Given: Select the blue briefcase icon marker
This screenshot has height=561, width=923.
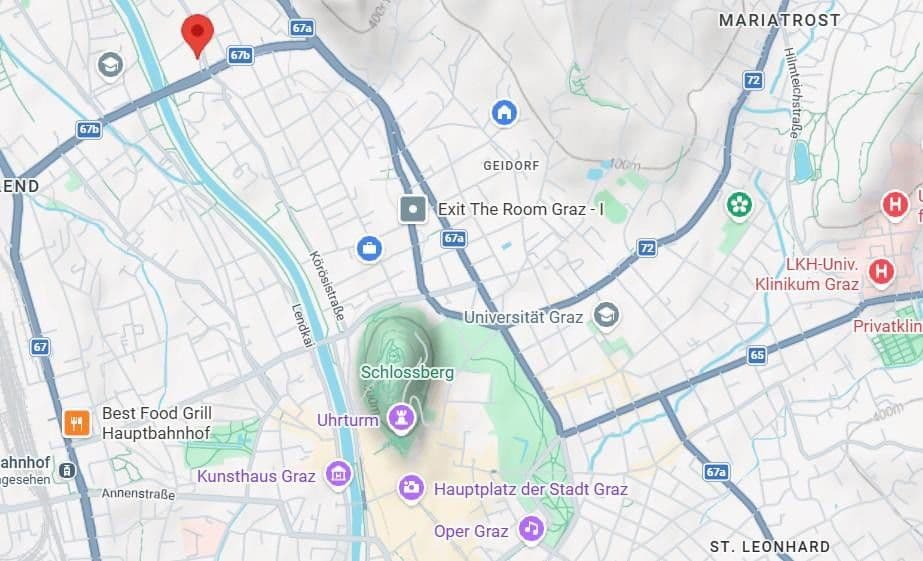Looking at the screenshot, I should 369,248.
